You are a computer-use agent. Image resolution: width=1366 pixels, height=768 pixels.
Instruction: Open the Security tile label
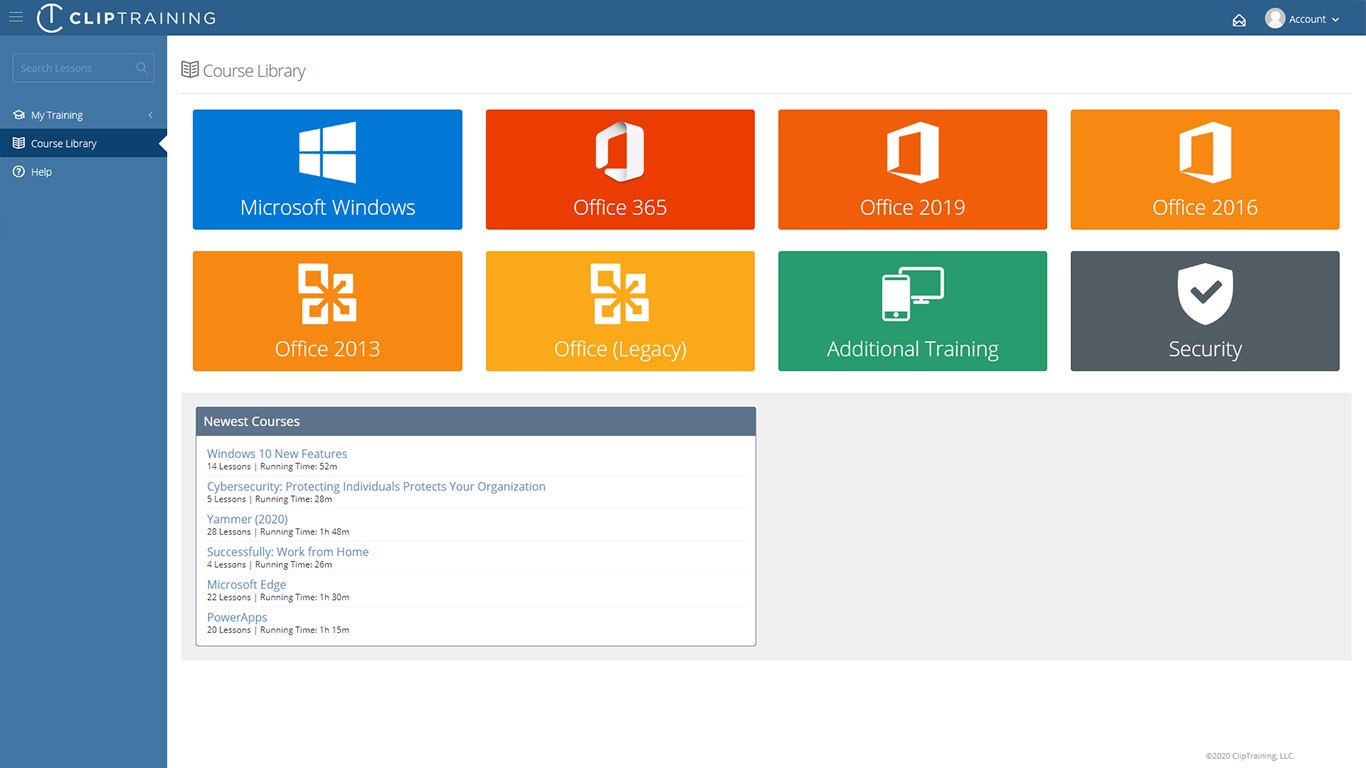1205,349
